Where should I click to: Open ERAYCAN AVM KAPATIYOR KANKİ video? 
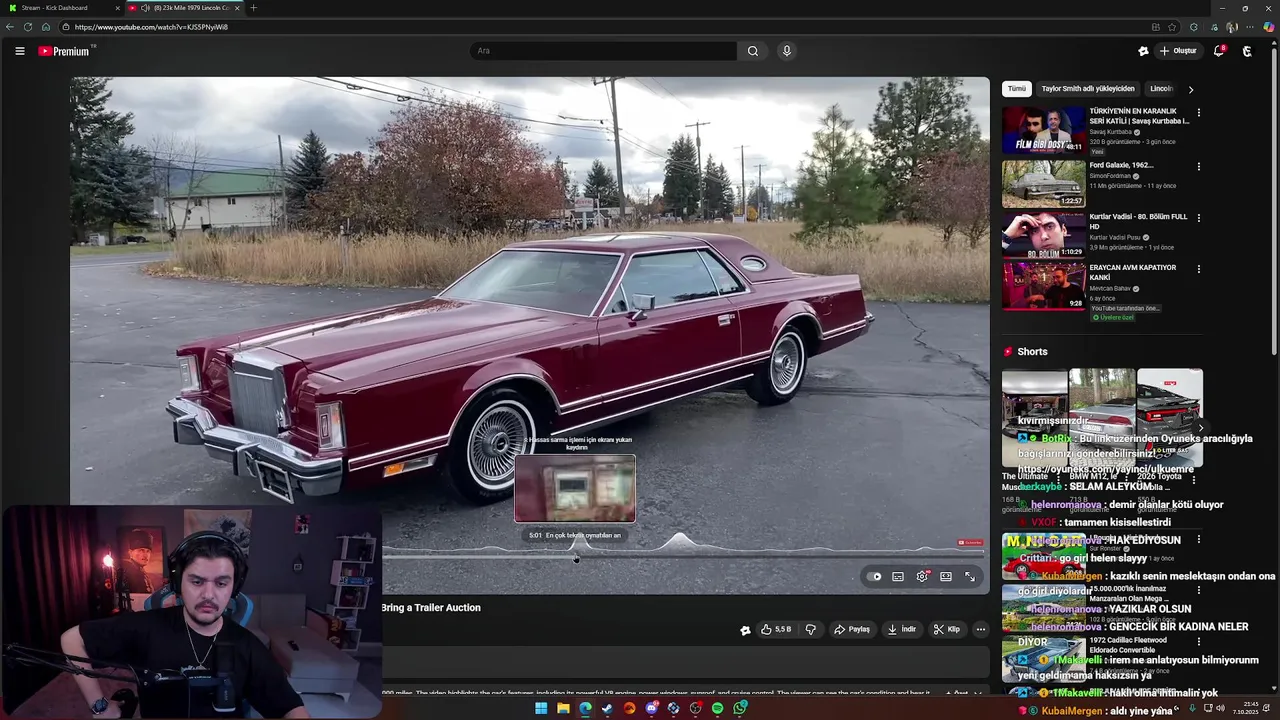[x=1044, y=286]
